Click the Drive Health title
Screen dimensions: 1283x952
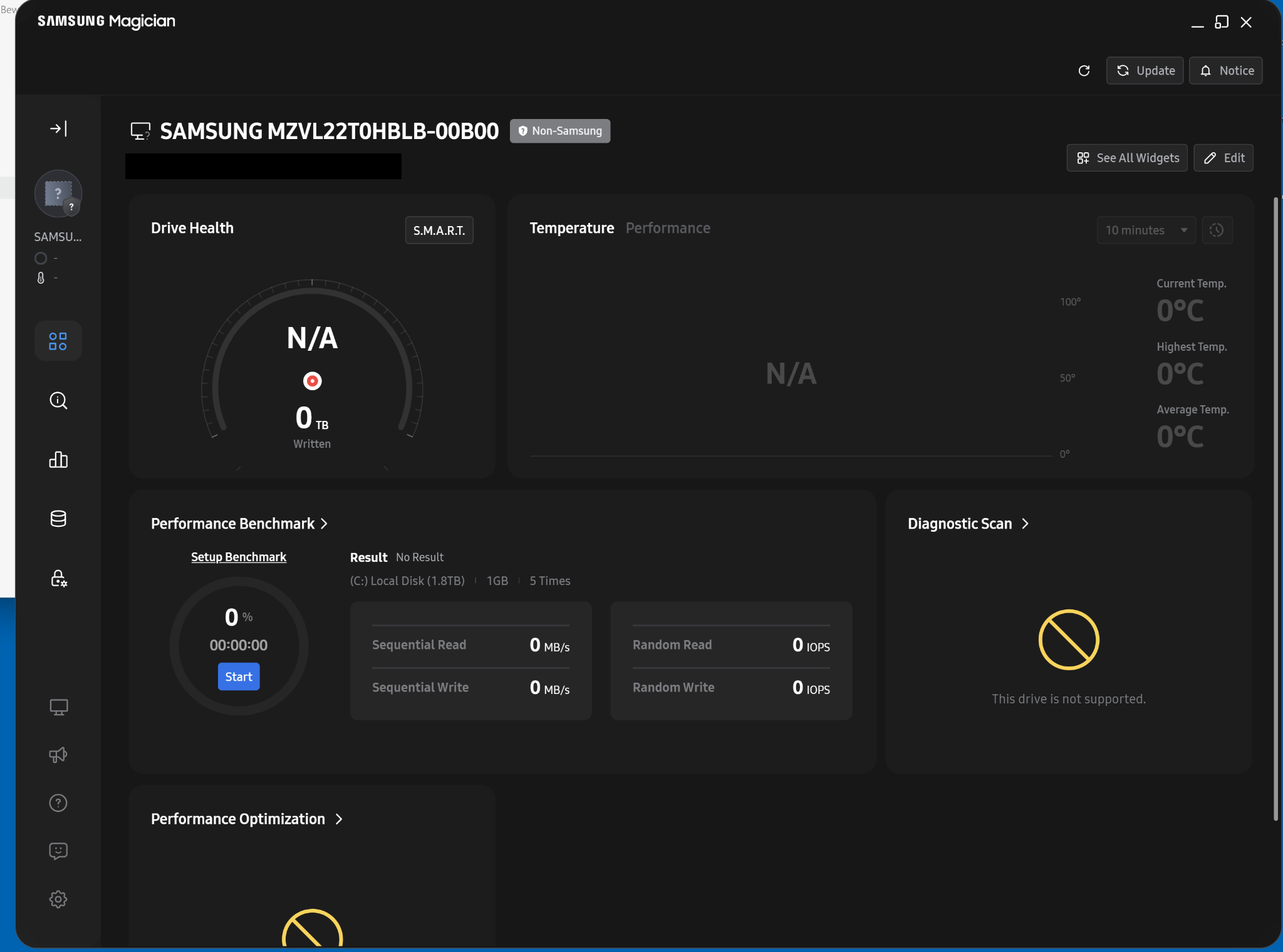click(x=192, y=228)
